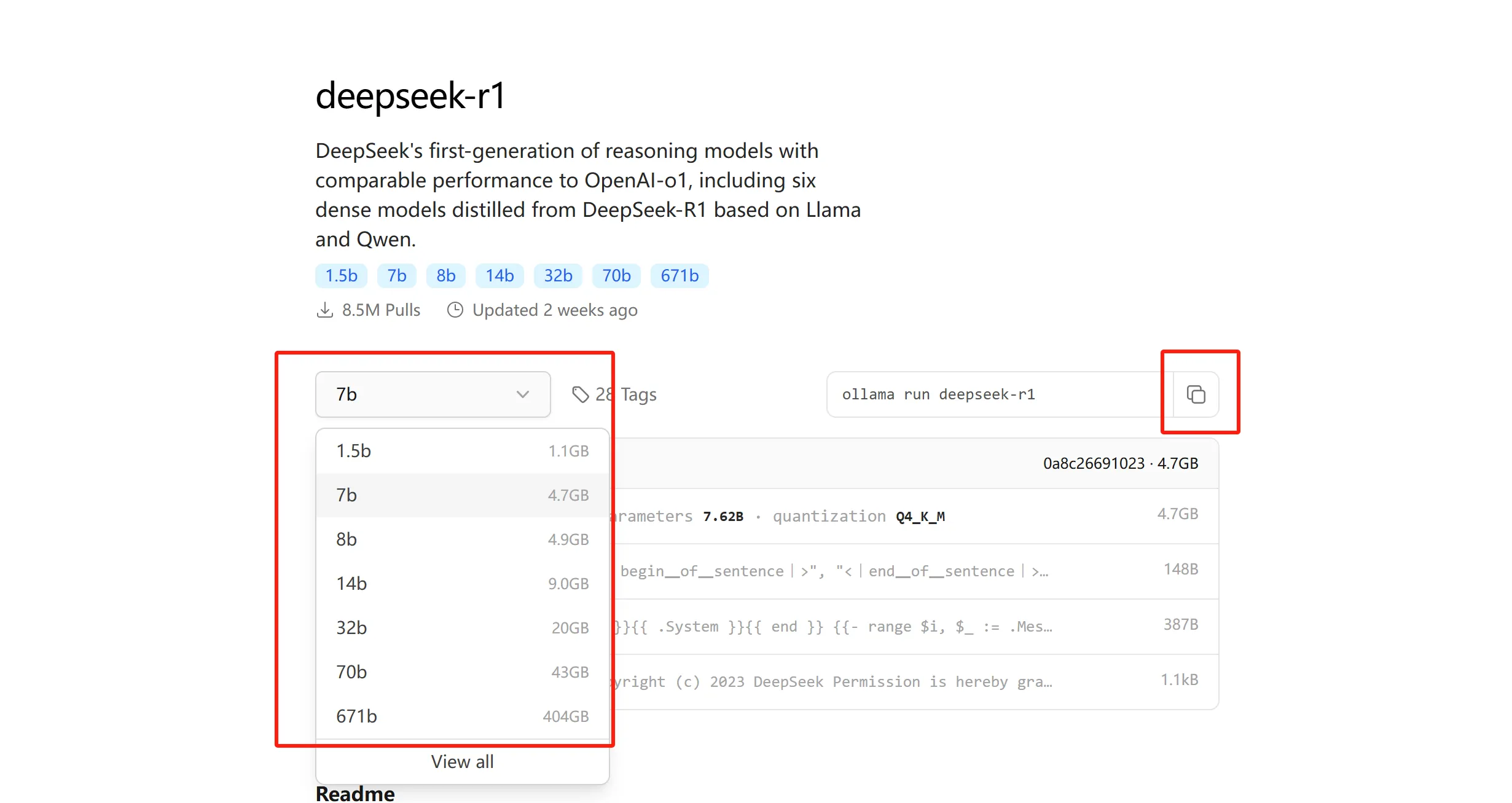The width and height of the screenshot is (1512, 803).
Task: Click the 671b blue tag badge
Action: 680,276
